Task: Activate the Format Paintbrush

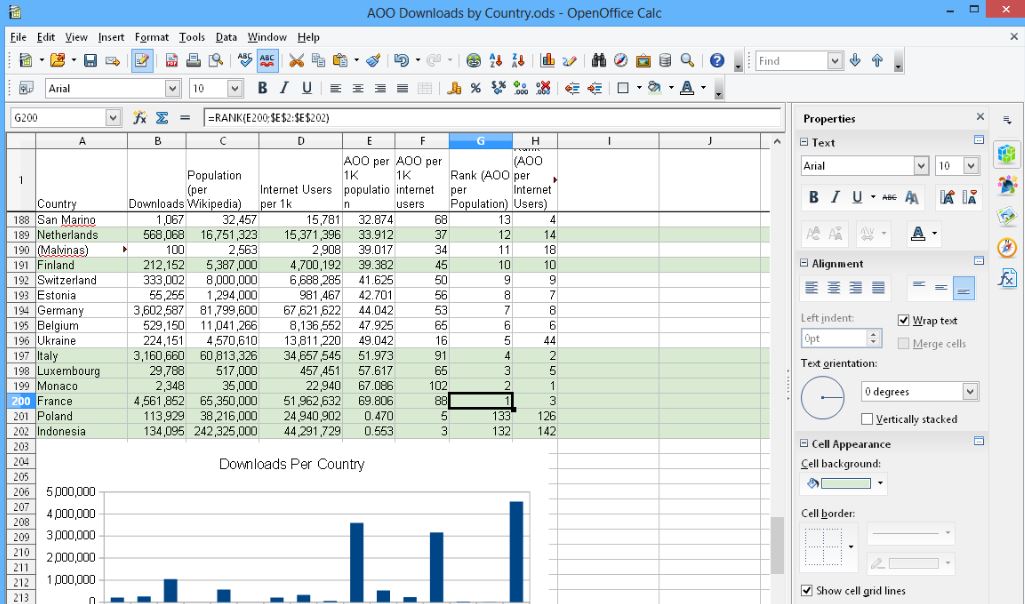Action: pyautogui.click(x=373, y=61)
